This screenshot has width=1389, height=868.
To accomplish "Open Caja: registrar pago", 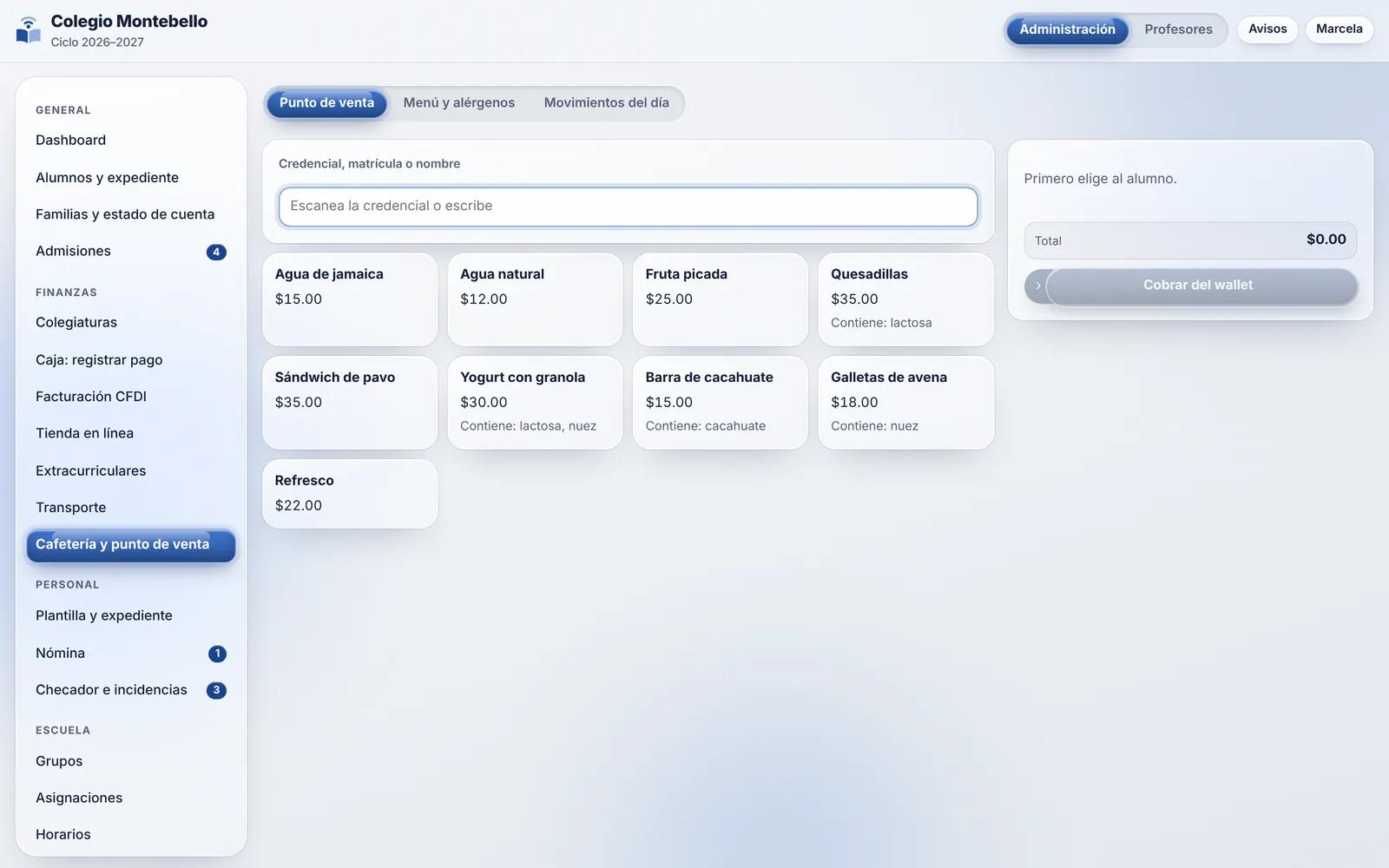I will (x=131, y=360).
